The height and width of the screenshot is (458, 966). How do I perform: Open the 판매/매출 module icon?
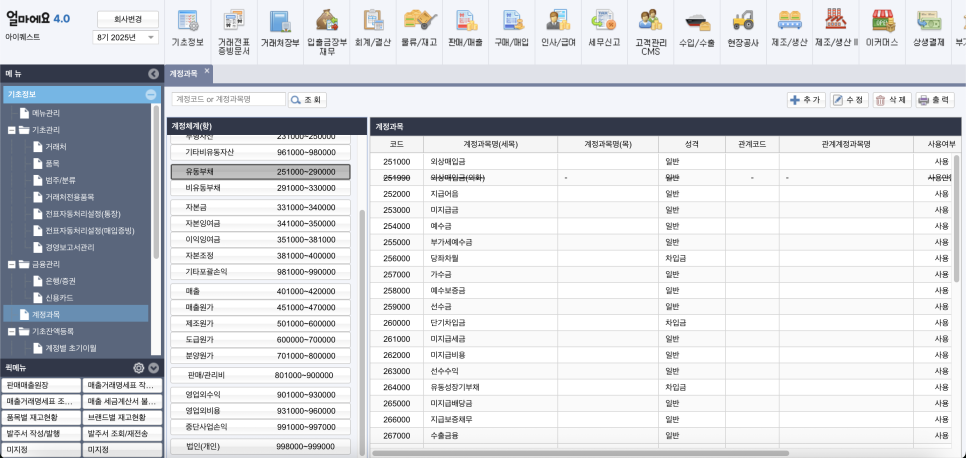pyautogui.click(x=466, y=29)
